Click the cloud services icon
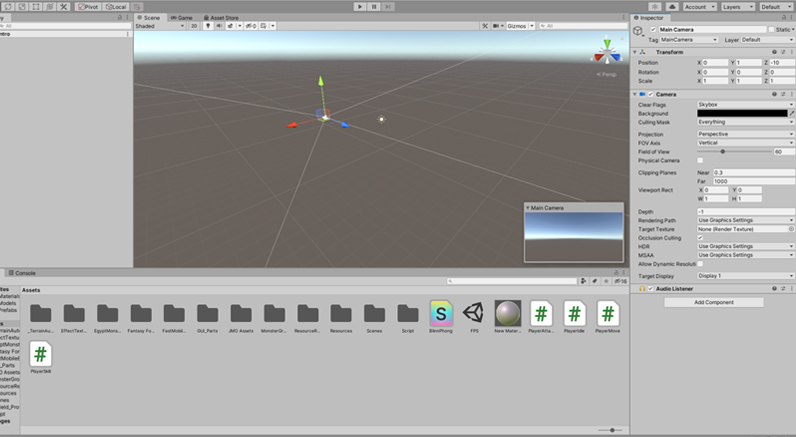The image size is (796, 437). (671, 6)
